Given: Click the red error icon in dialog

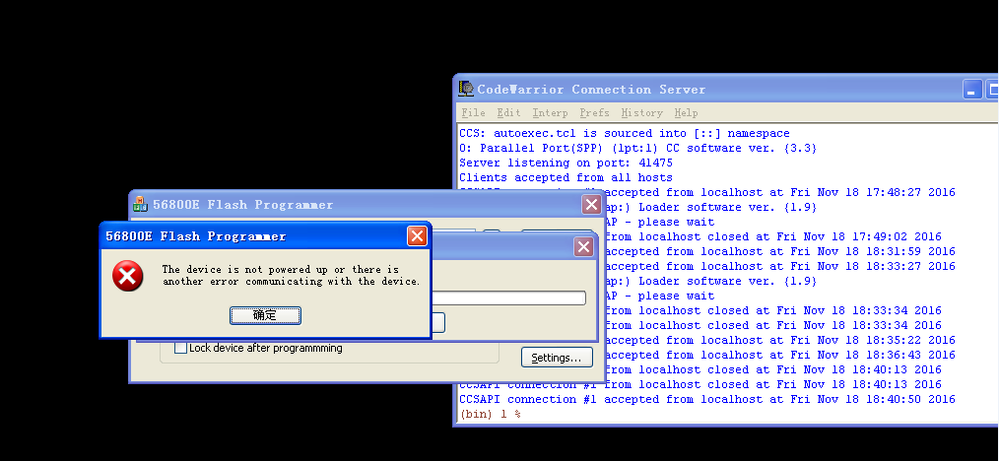Looking at the screenshot, I should coord(127,276).
